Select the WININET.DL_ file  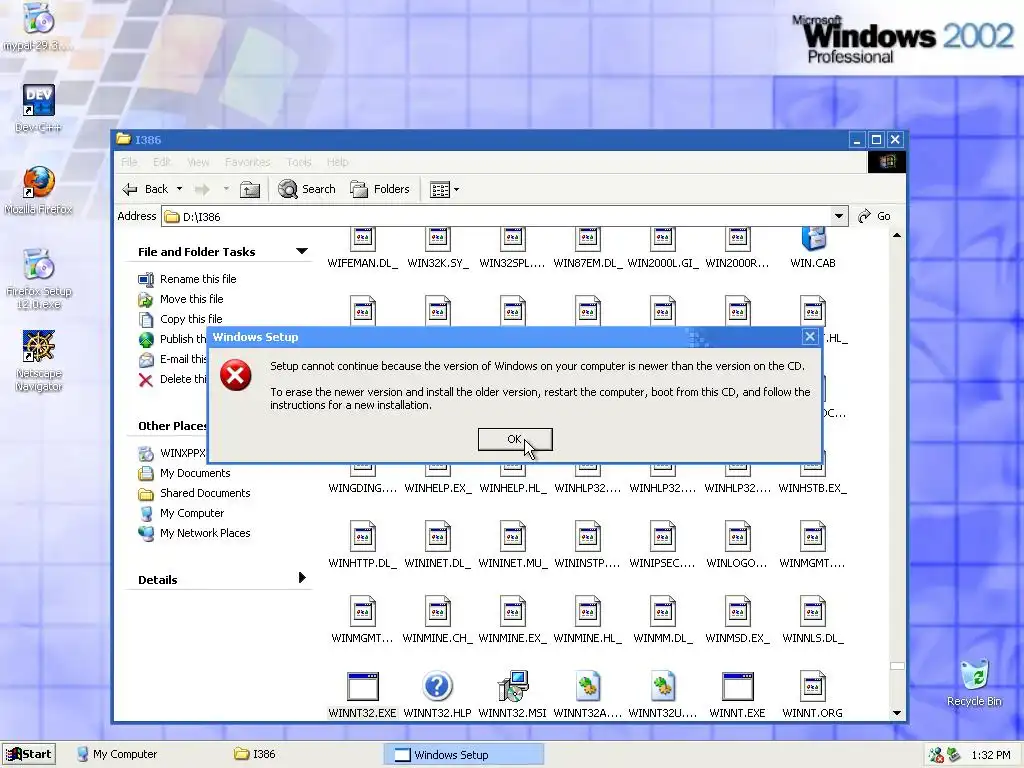(437, 545)
